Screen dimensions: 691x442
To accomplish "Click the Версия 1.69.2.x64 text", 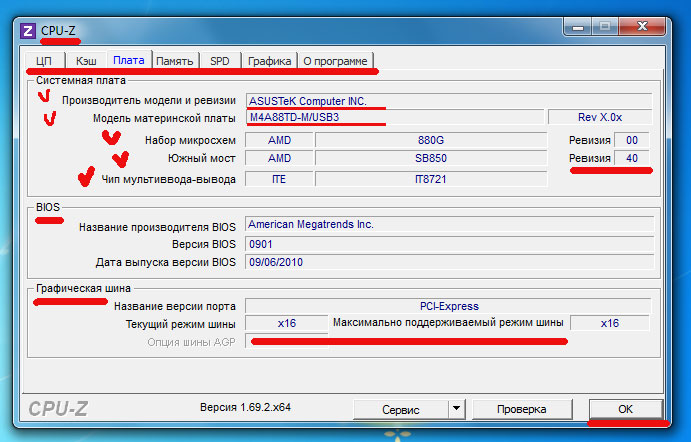I will click(245, 407).
